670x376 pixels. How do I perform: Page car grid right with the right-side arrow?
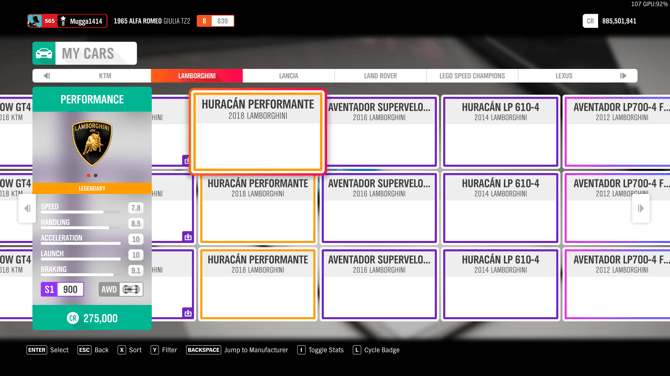pyautogui.click(x=641, y=209)
